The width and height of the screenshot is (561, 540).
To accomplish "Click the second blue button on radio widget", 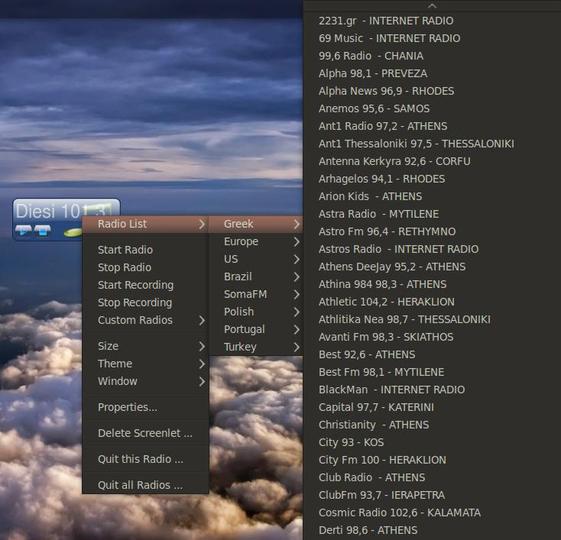I will pos(42,230).
